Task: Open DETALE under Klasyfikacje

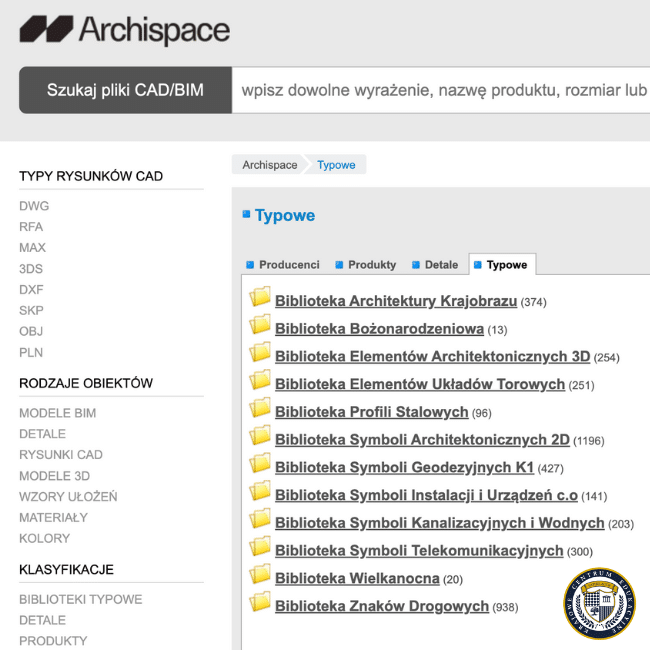Action: coord(42,620)
